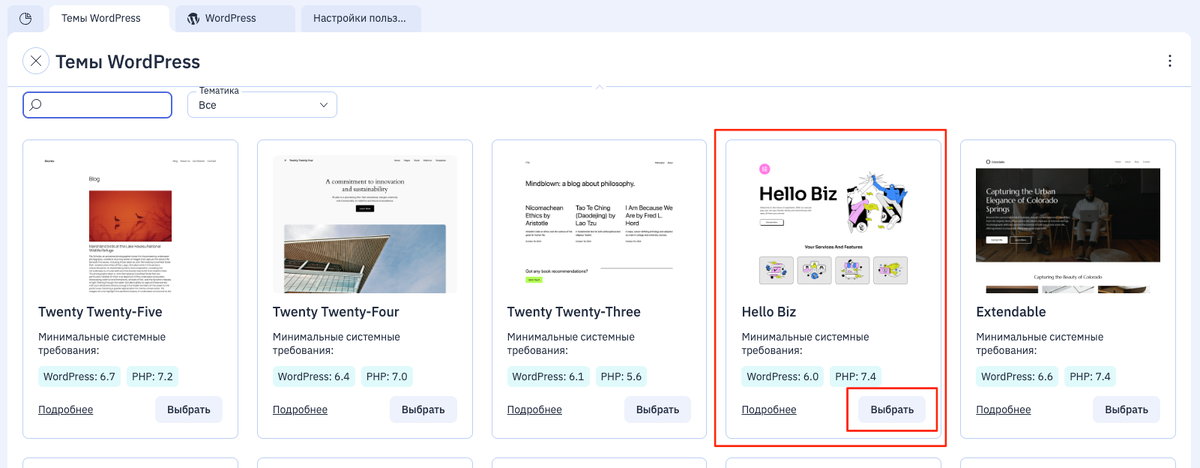Click the magnifier icon in search field
1200x468 pixels.
pos(36,105)
